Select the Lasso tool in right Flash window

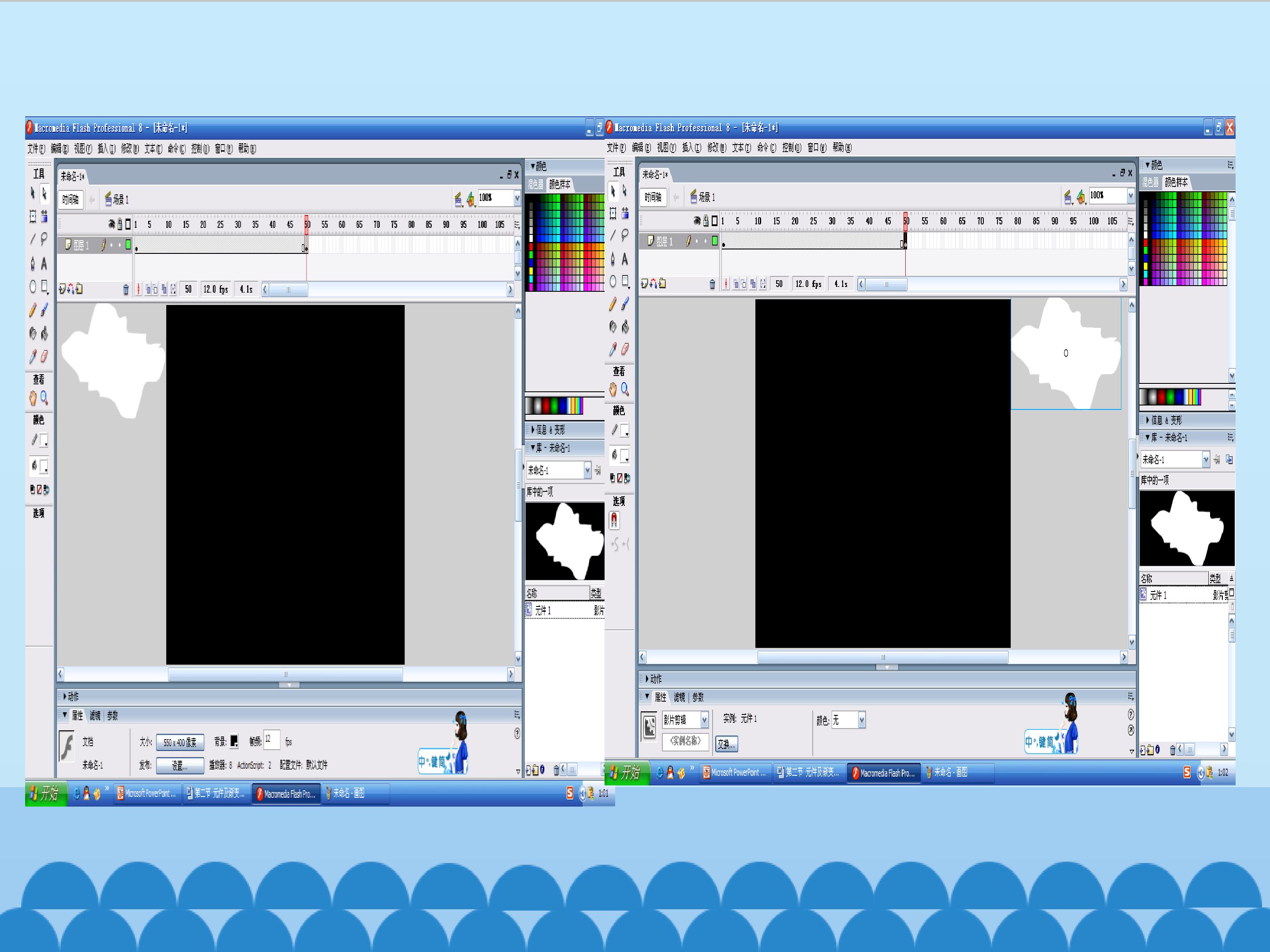[625, 235]
